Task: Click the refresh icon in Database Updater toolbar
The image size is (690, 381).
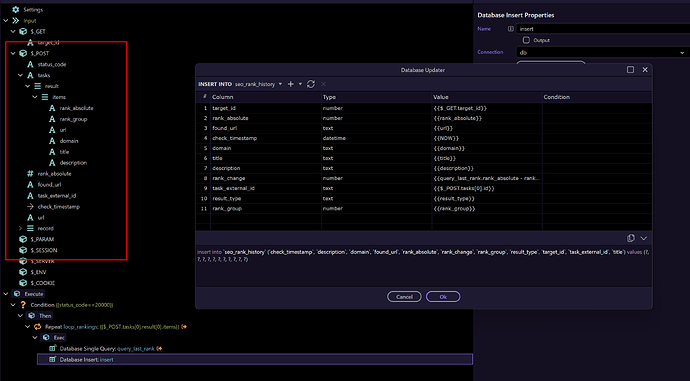Action: tap(311, 84)
